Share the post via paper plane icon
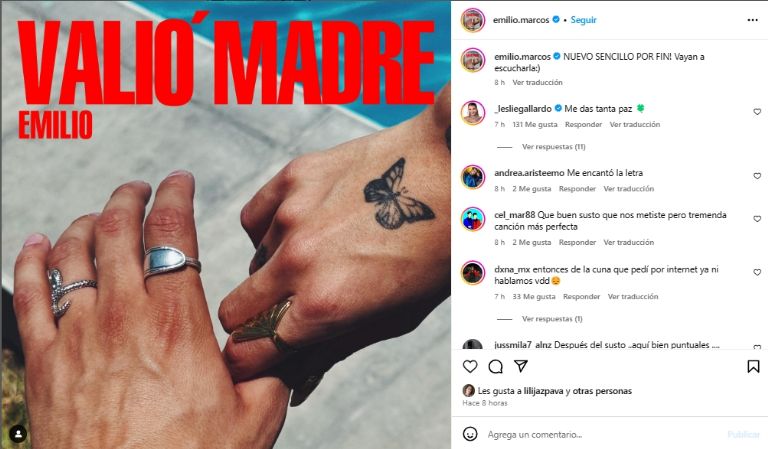The image size is (768, 449). point(521,366)
